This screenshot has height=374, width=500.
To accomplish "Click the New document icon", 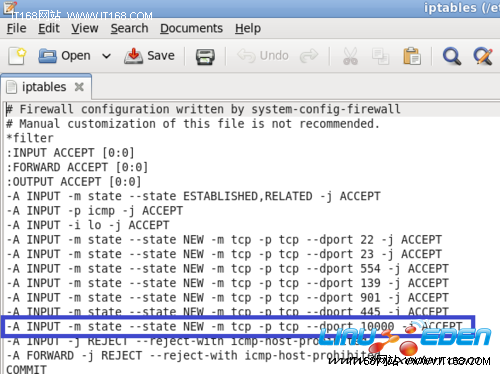I will coord(17,56).
